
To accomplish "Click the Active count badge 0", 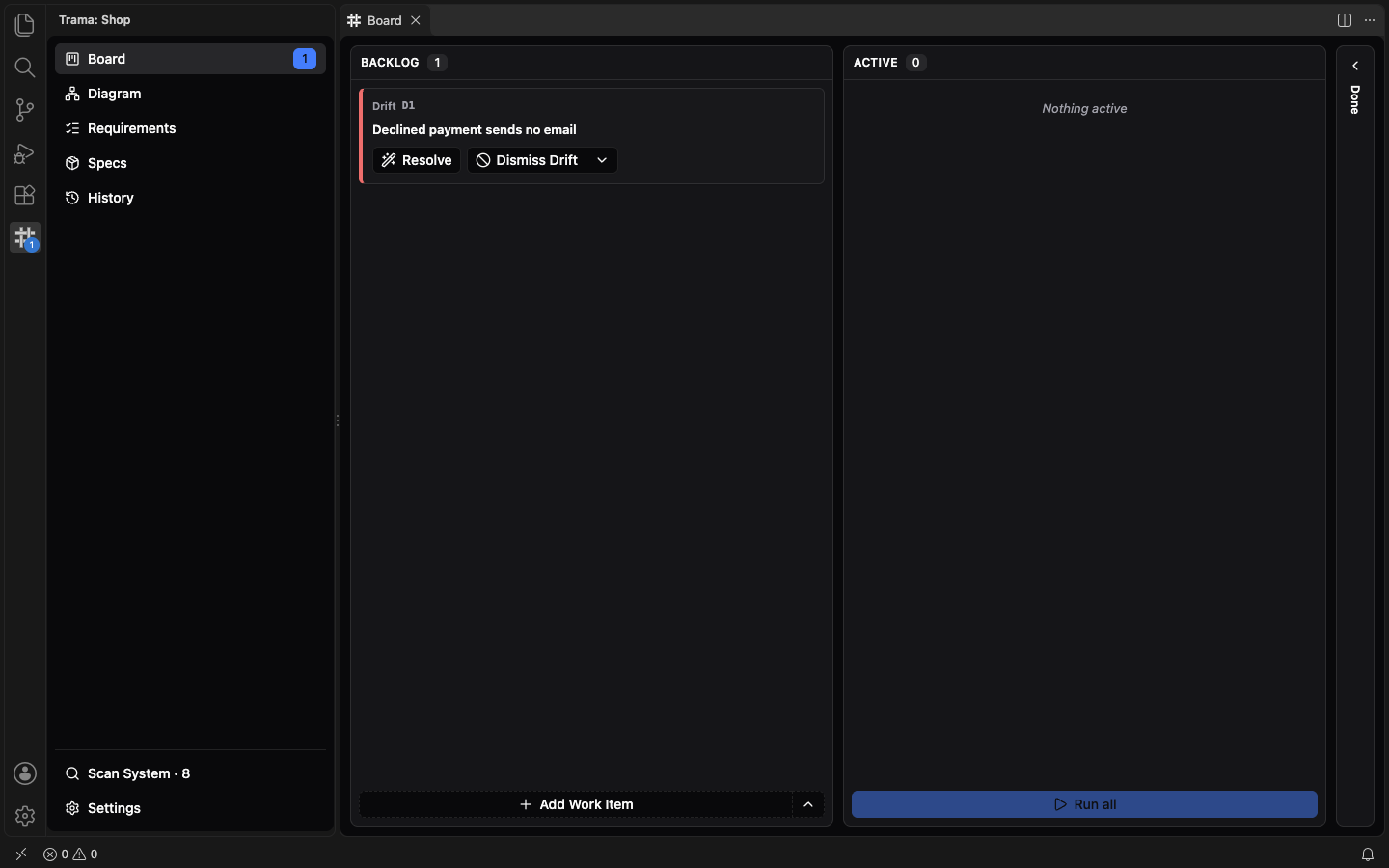I will point(915,62).
